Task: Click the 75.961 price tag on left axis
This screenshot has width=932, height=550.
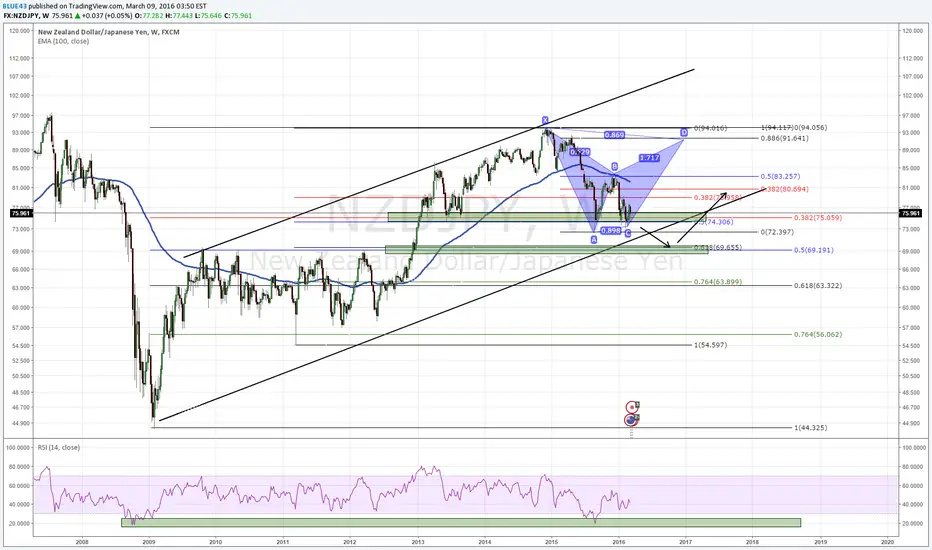Action: coord(20,213)
